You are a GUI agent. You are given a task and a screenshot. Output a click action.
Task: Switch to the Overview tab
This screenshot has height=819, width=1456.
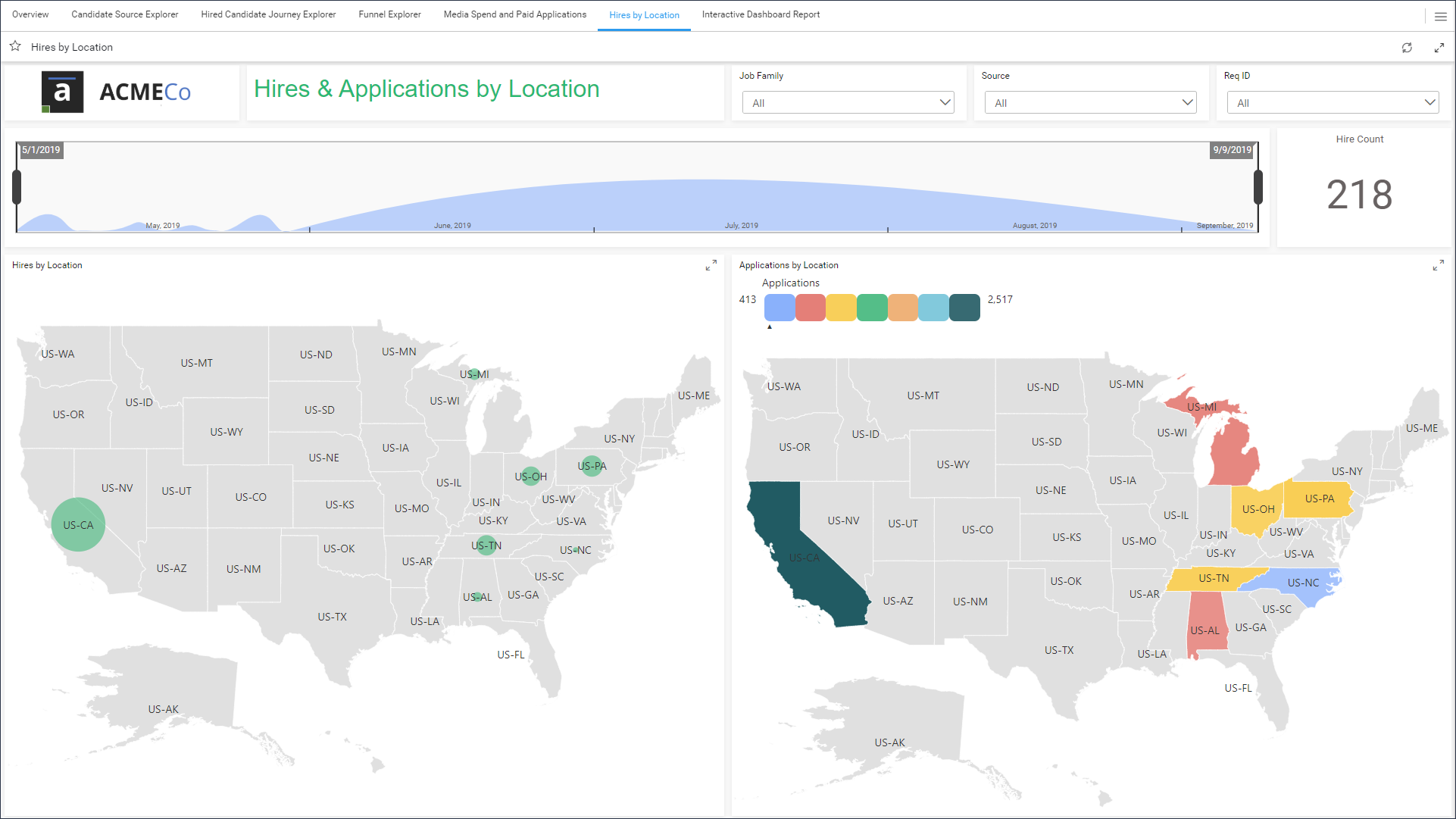[x=30, y=14]
